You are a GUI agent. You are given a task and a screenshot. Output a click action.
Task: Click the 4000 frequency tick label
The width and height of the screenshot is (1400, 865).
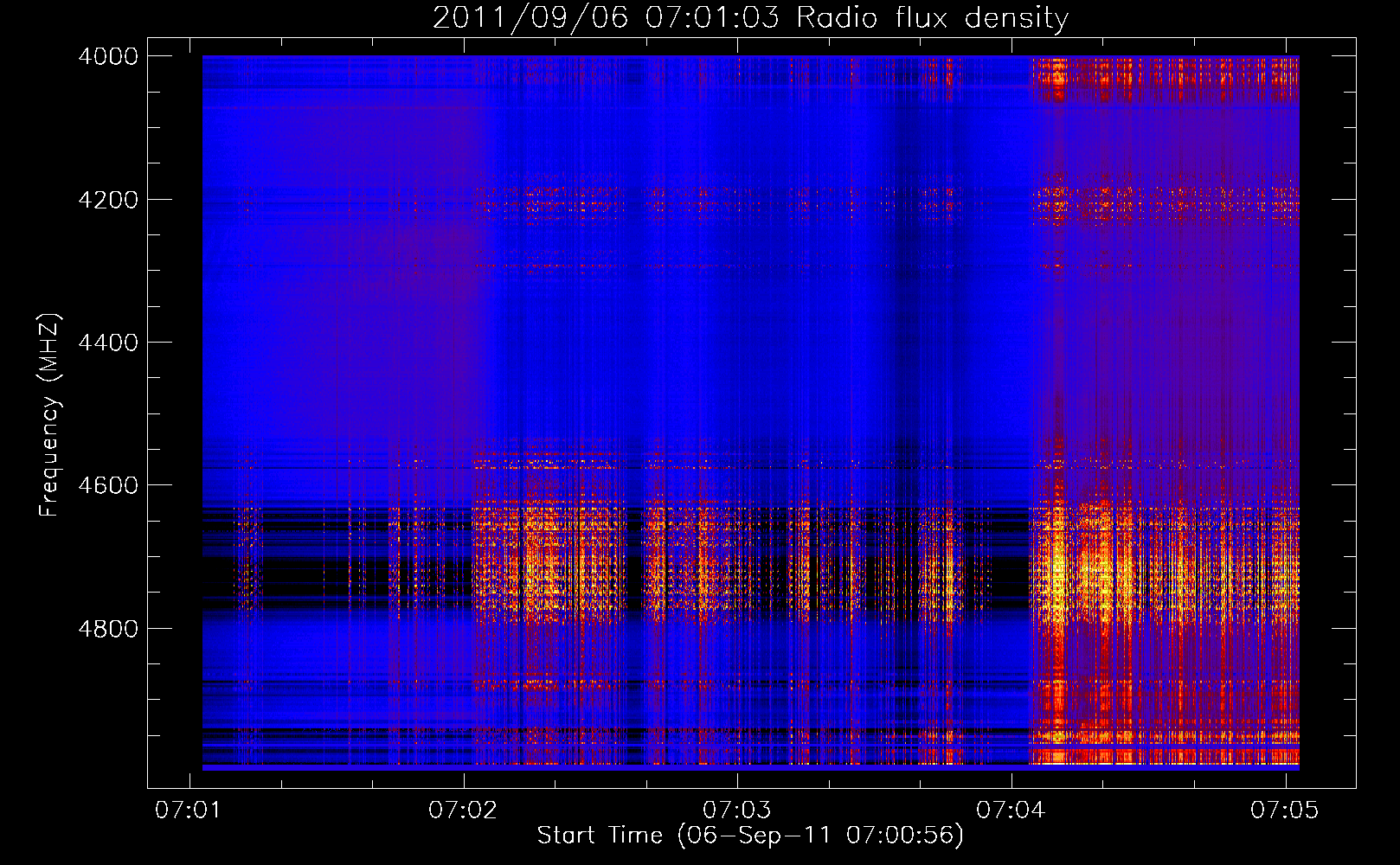click(107, 56)
